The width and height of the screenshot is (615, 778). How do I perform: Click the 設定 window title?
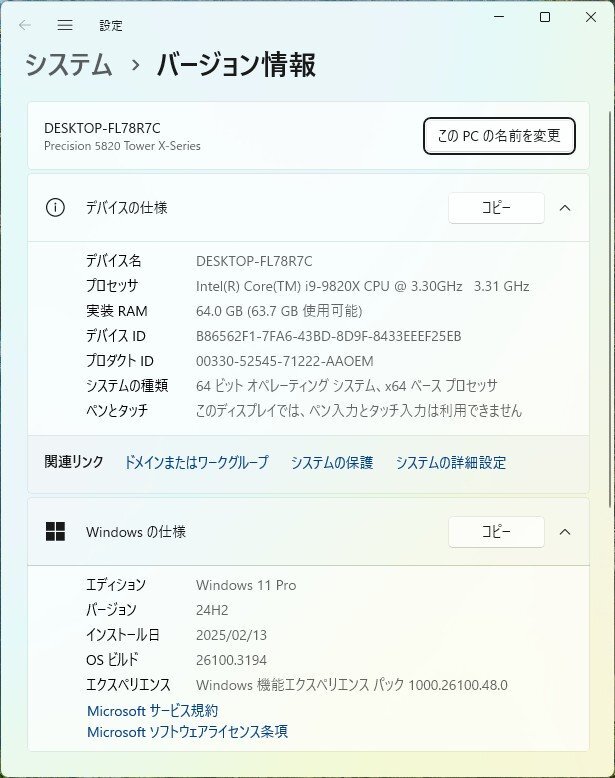coord(111,25)
